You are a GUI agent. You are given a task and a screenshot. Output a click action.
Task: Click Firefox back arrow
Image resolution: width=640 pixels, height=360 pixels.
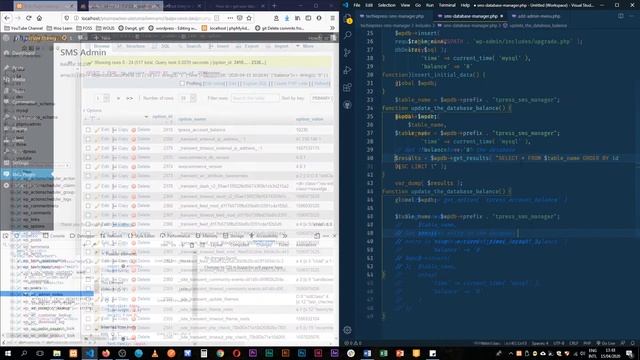click(7, 18)
